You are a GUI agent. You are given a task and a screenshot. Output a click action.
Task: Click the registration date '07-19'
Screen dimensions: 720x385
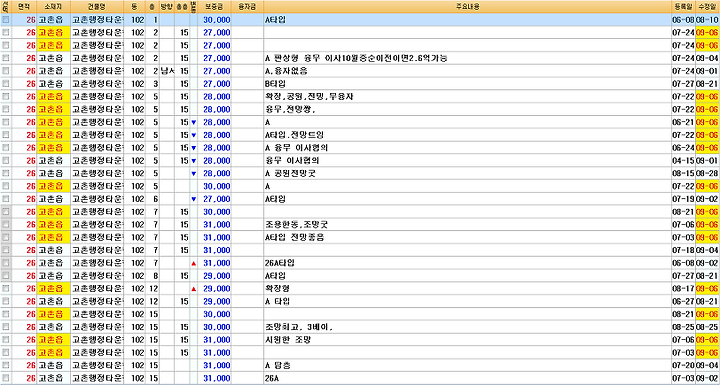(x=683, y=199)
